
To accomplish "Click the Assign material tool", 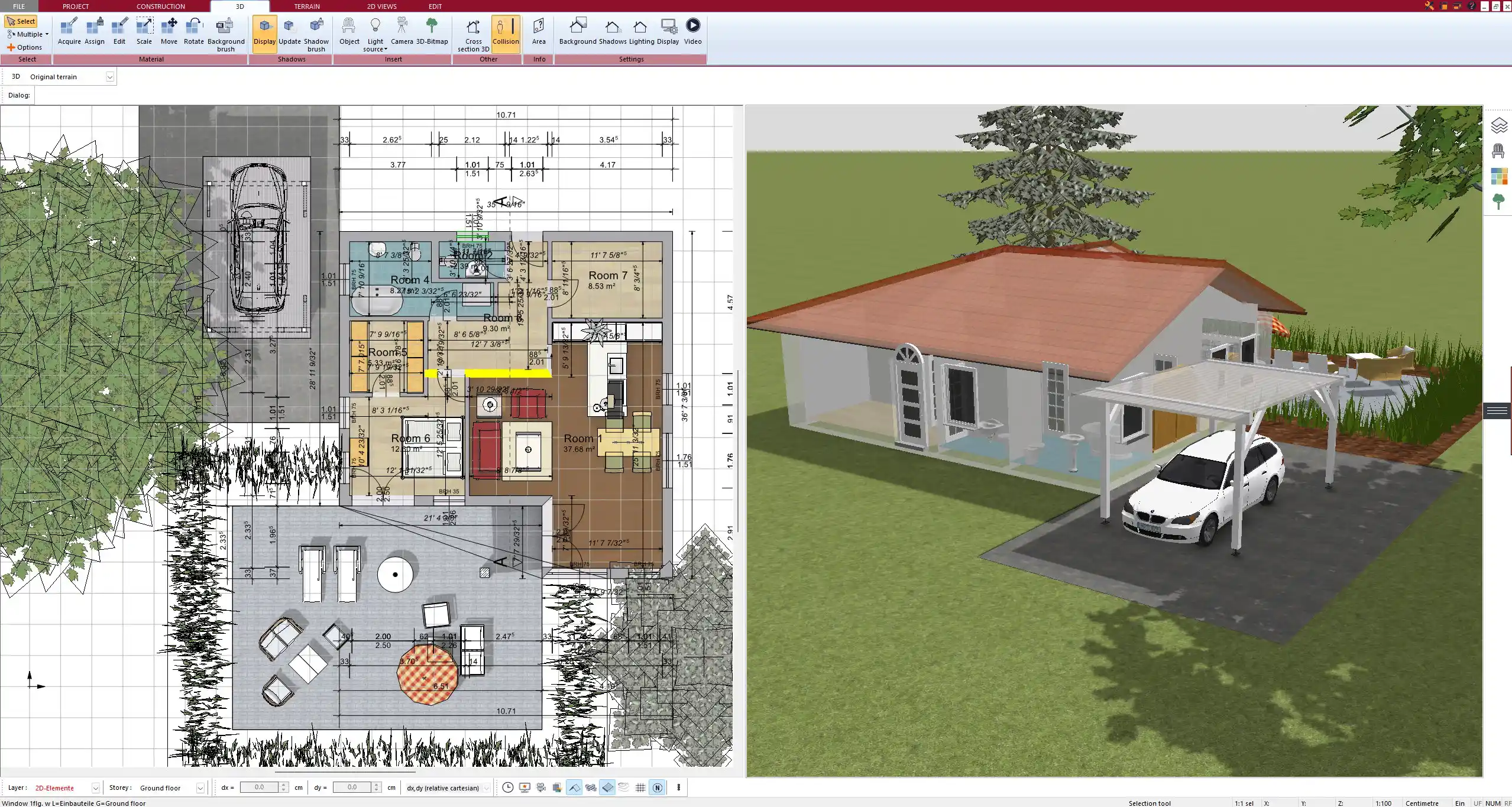I will click(x=95, y=31).
